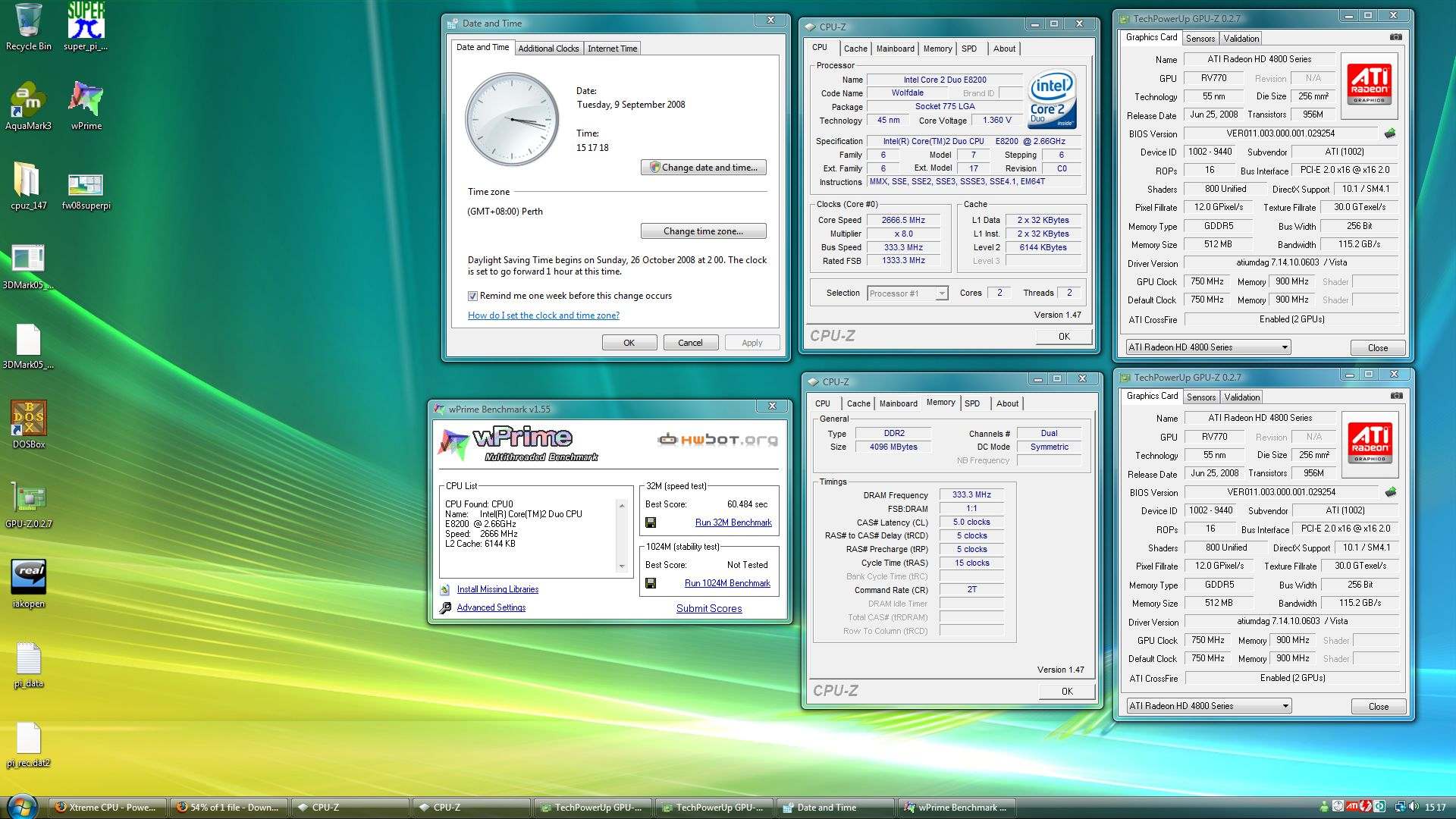Image resolution: width=1456 pixels, height=819 pixels.
Task: Open the graphics card dropdown in top GPU-Z
Action: click(x=1207, y=347)
